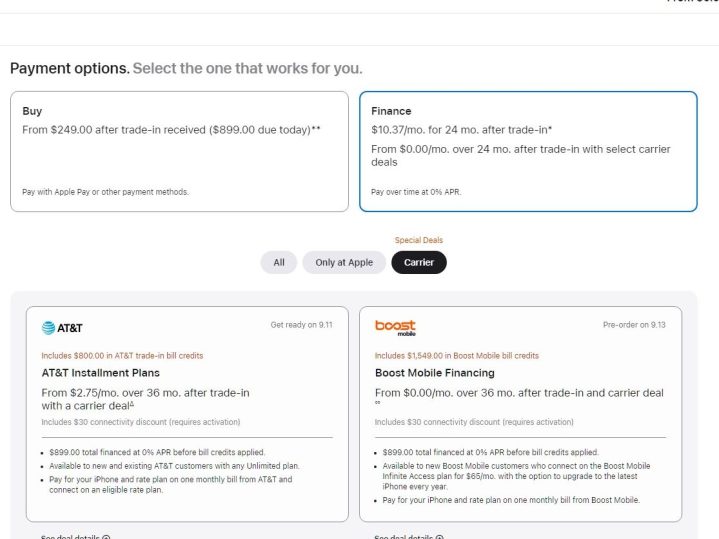Expand AT&T See deal details plus icon
The image size is (719, 539).
(x=106, y=537)
